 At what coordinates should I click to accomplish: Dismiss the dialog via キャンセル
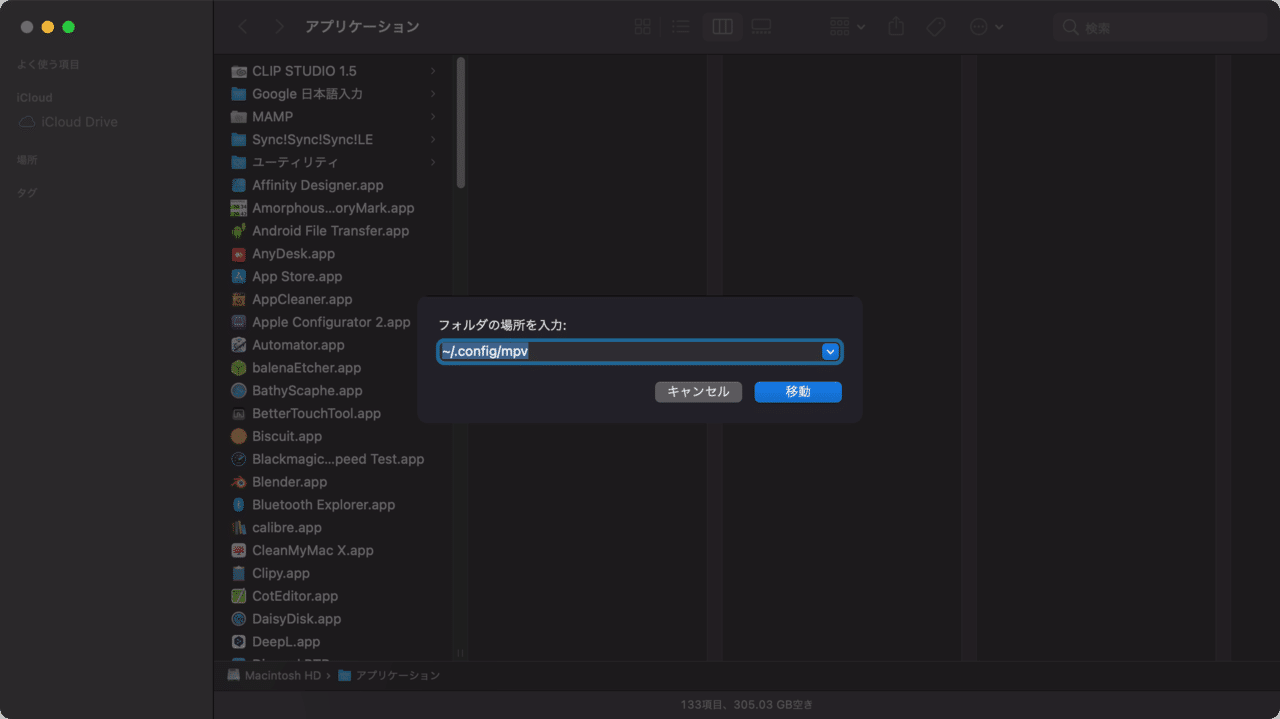pos(698,391)
